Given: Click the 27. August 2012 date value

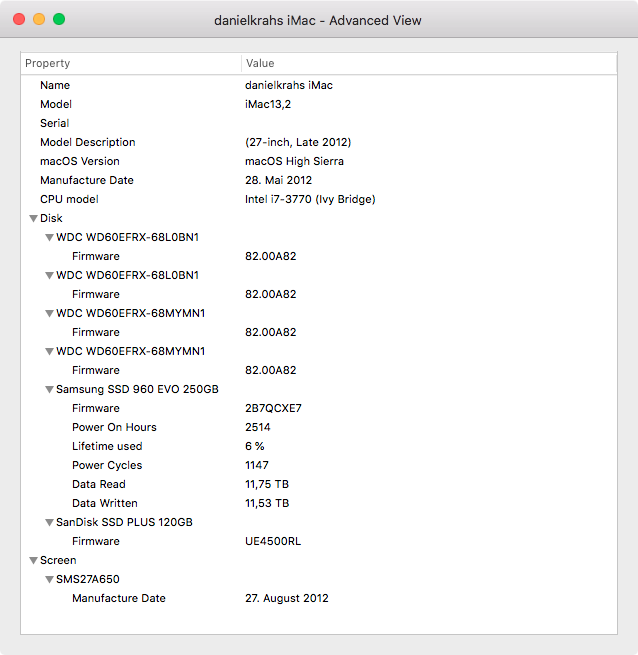Looking at the screenshot, I should (287, 598).
